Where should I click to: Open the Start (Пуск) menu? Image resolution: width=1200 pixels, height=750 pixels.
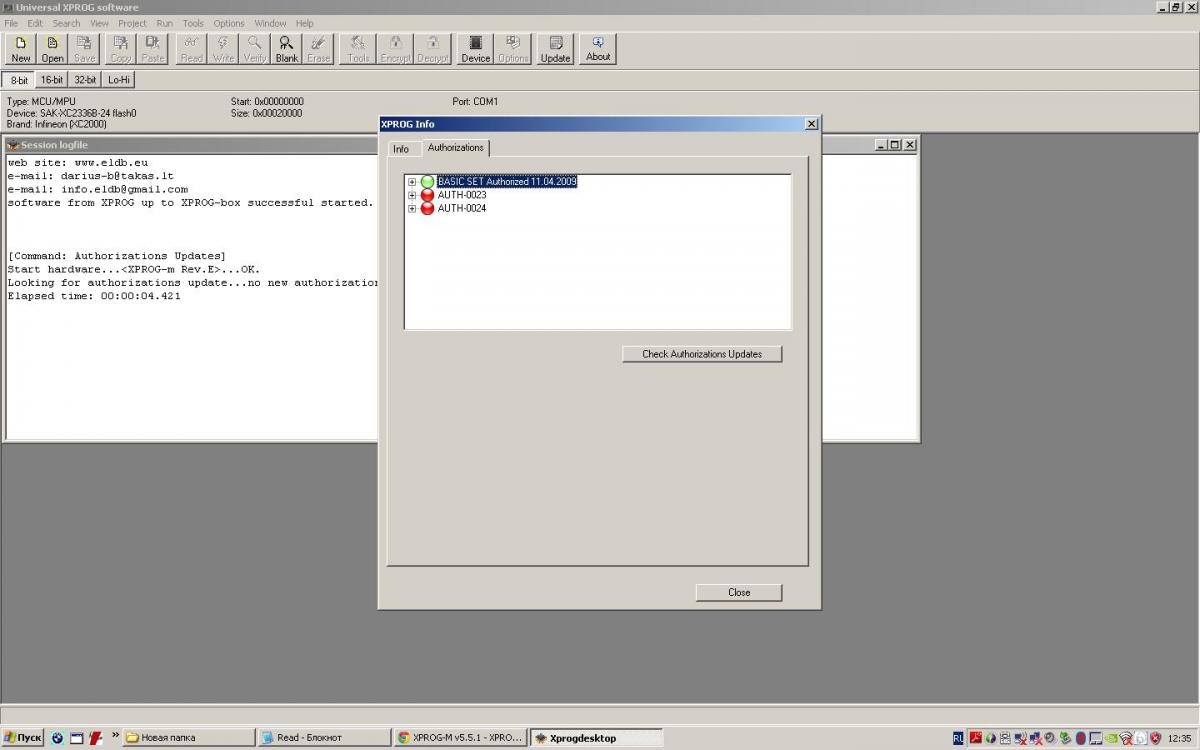click(x=22, y=738)
